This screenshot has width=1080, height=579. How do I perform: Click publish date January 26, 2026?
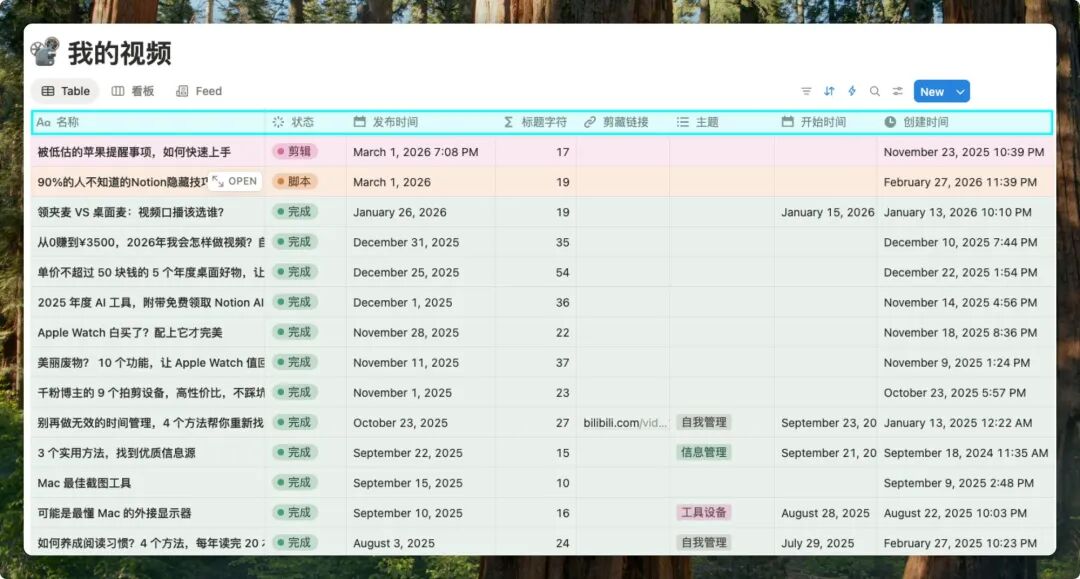coord(399,212)
